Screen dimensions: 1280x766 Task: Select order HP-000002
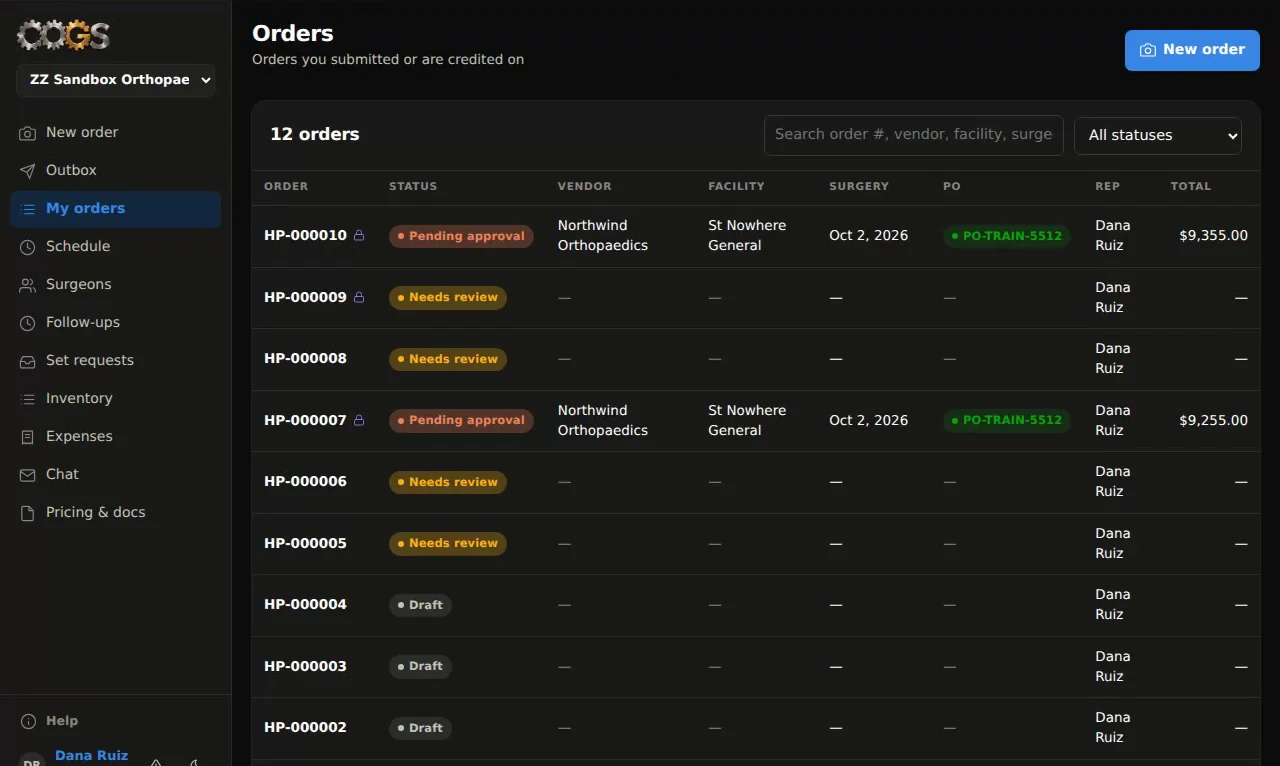305,728
